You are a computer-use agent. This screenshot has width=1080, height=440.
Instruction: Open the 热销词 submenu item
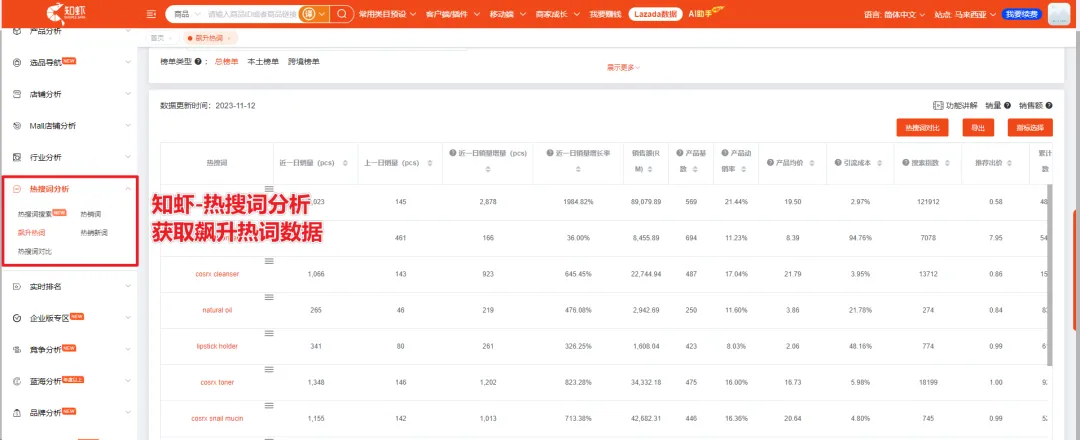tap(90, 214)
